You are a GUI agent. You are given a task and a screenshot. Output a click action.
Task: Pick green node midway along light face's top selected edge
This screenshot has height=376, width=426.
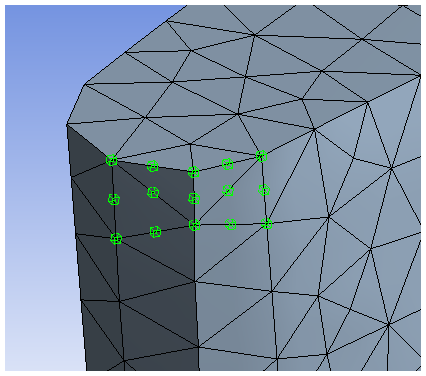coord(228,164)
